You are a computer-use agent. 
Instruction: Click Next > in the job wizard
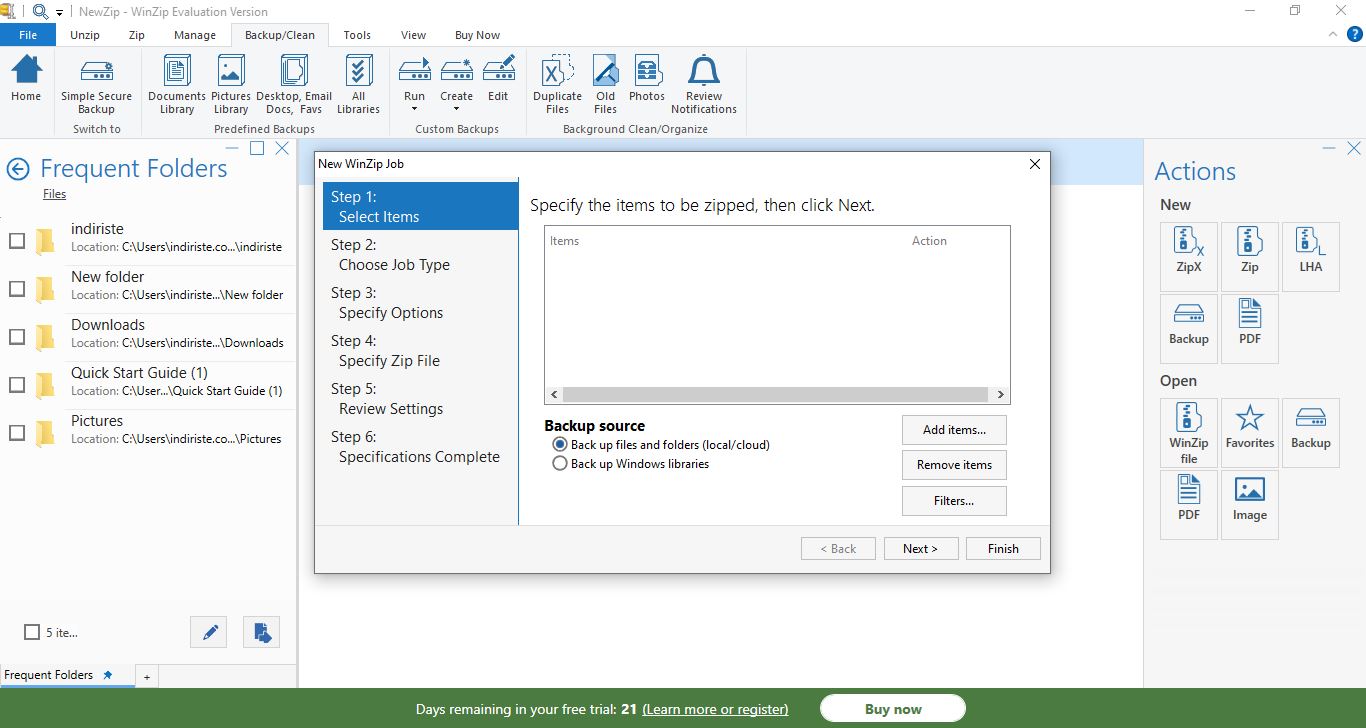pyautogui.click(x=921, y=548)
